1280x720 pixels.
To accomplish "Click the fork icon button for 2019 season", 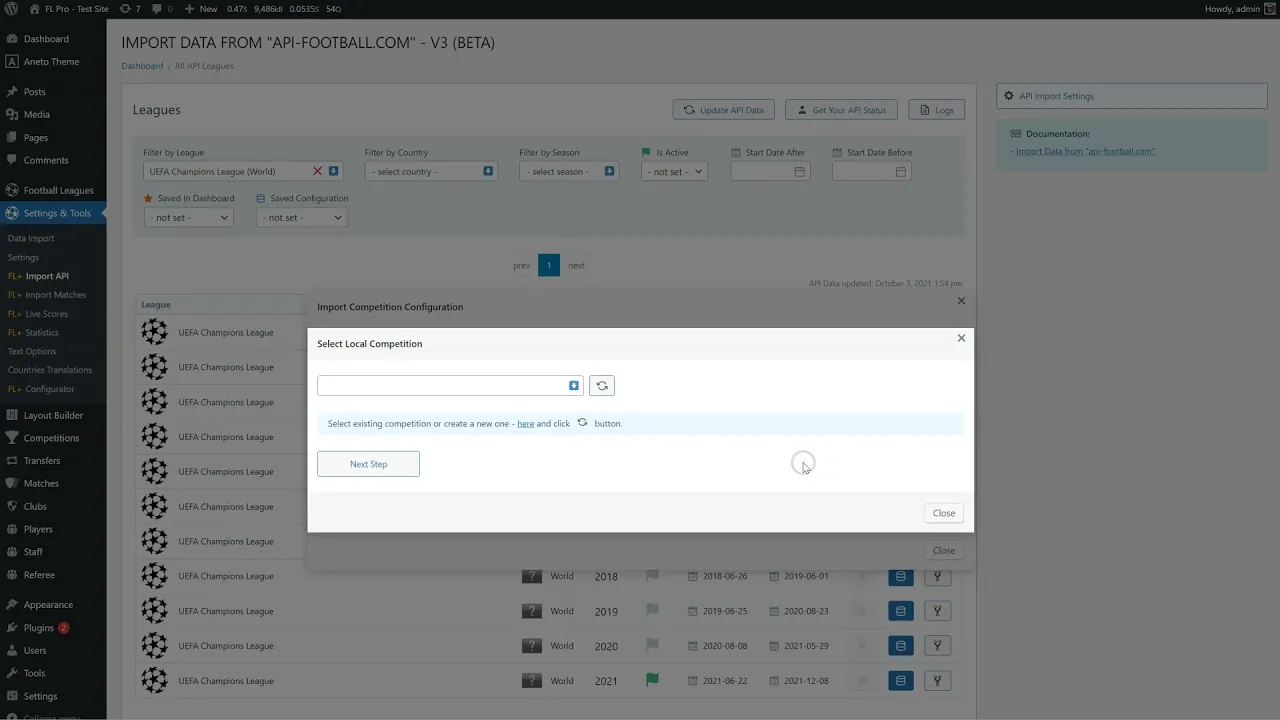I will click(937, 611).
